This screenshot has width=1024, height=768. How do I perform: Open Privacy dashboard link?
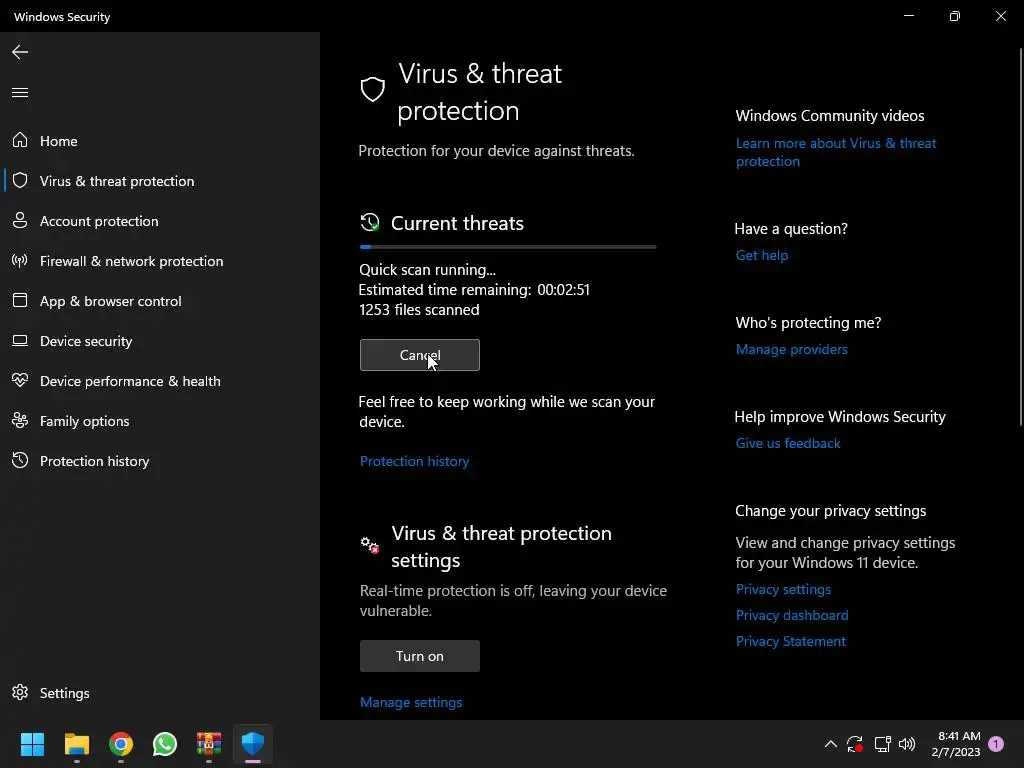click(x=792, y=615)
